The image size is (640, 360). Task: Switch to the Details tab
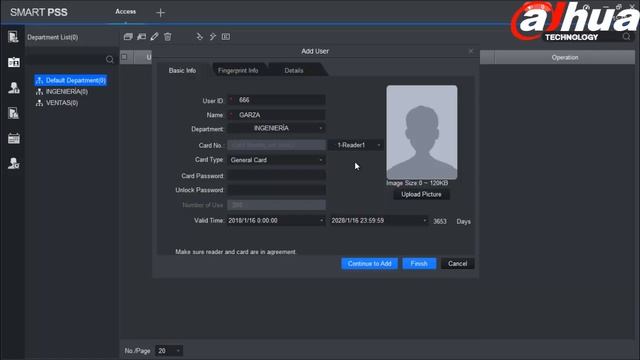click(x=294, y=71)
